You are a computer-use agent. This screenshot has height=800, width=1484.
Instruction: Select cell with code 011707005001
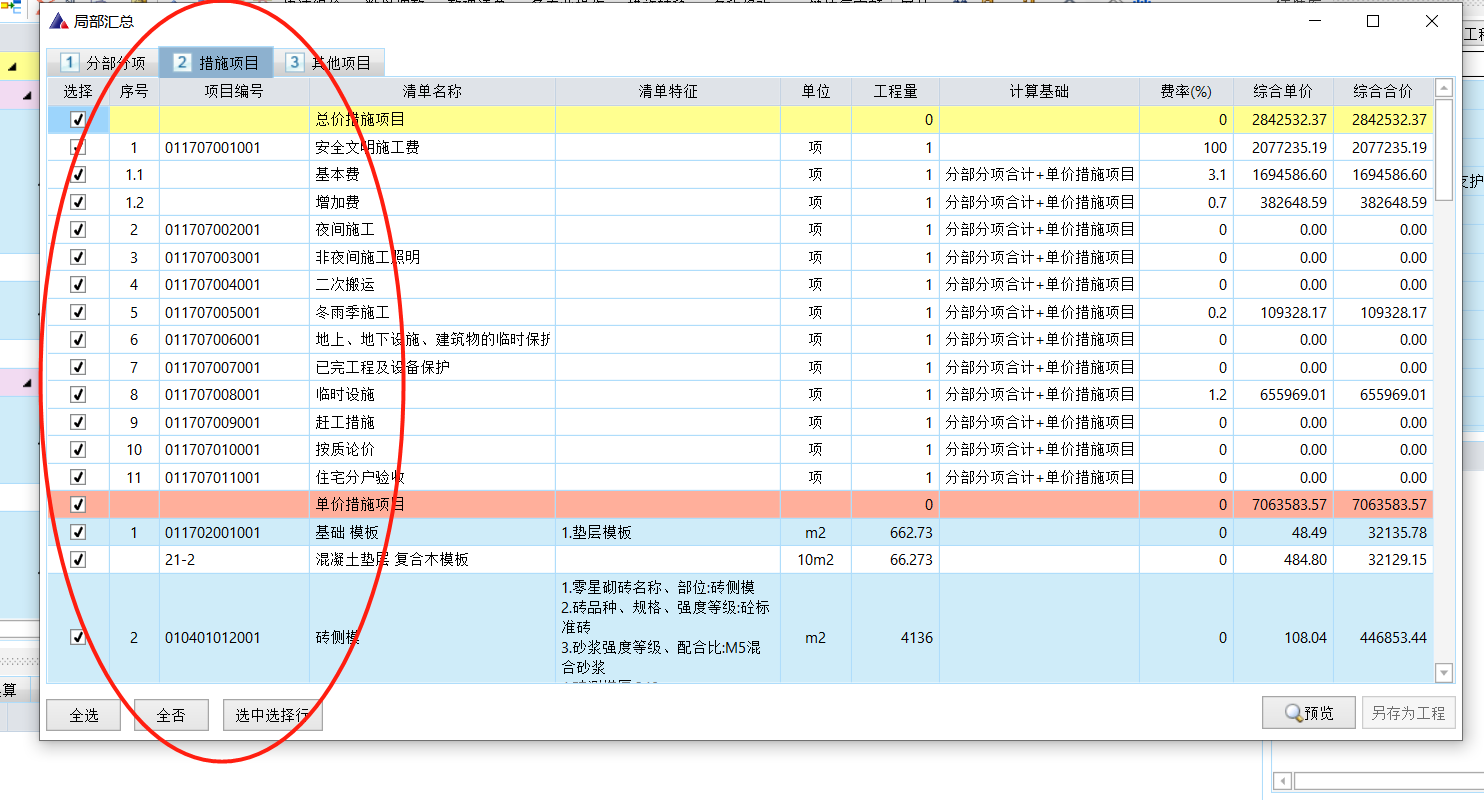point(234,312)
